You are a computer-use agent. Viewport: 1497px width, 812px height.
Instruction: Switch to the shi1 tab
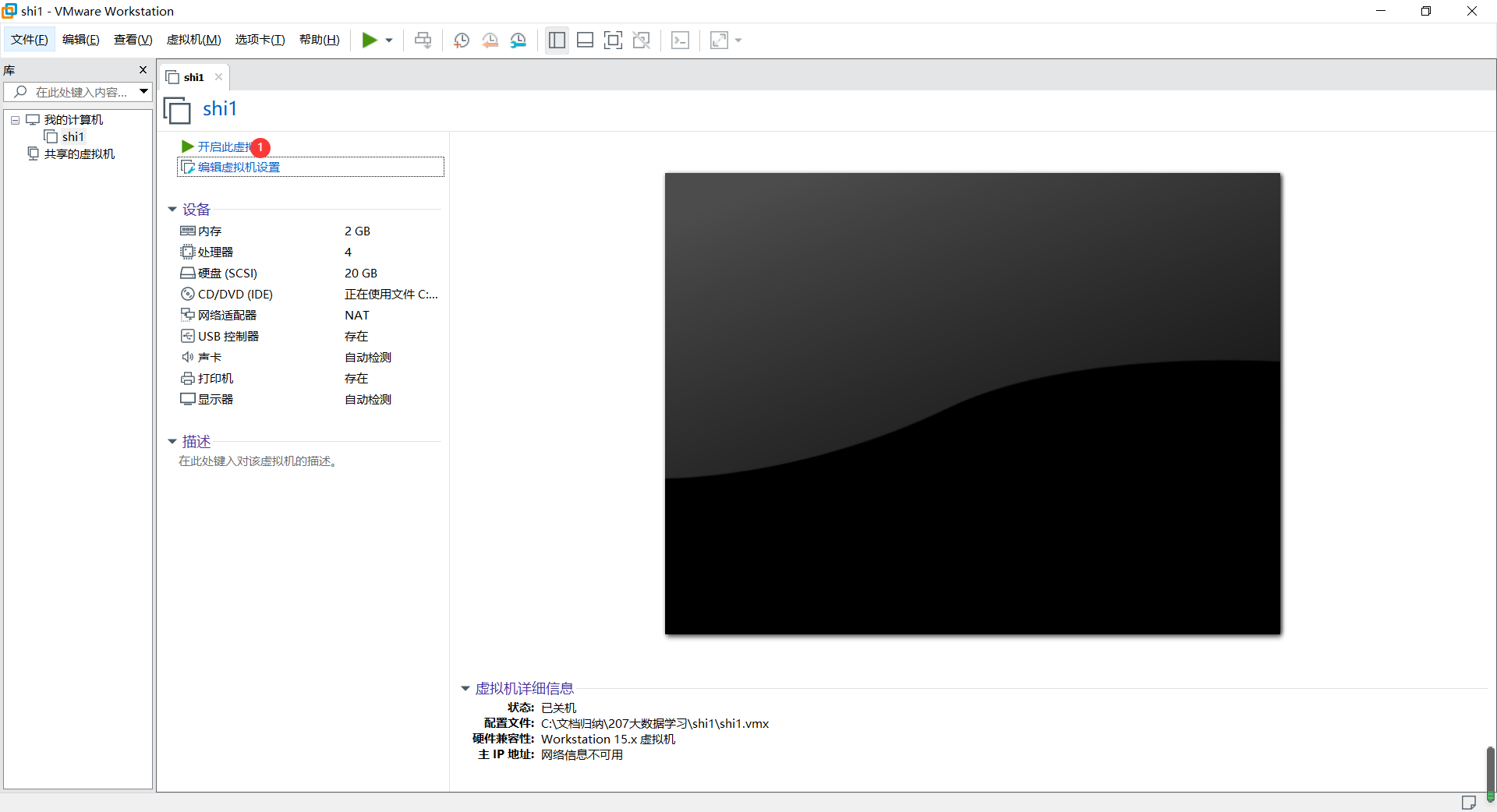pyautogui.click(x=193, y=77)
